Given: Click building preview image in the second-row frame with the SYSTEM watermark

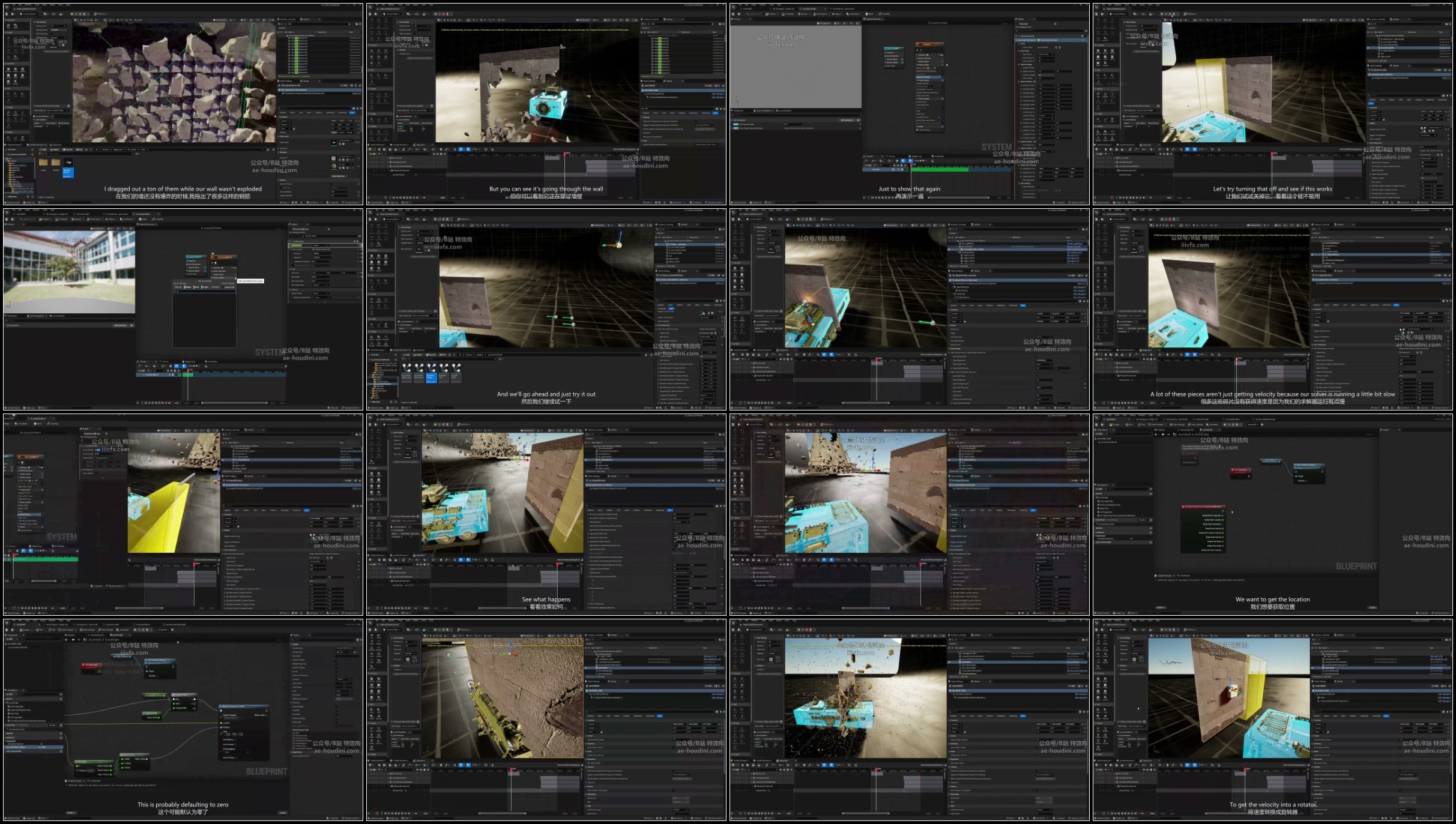Looking at the screenshot, I should coord(69,270).
